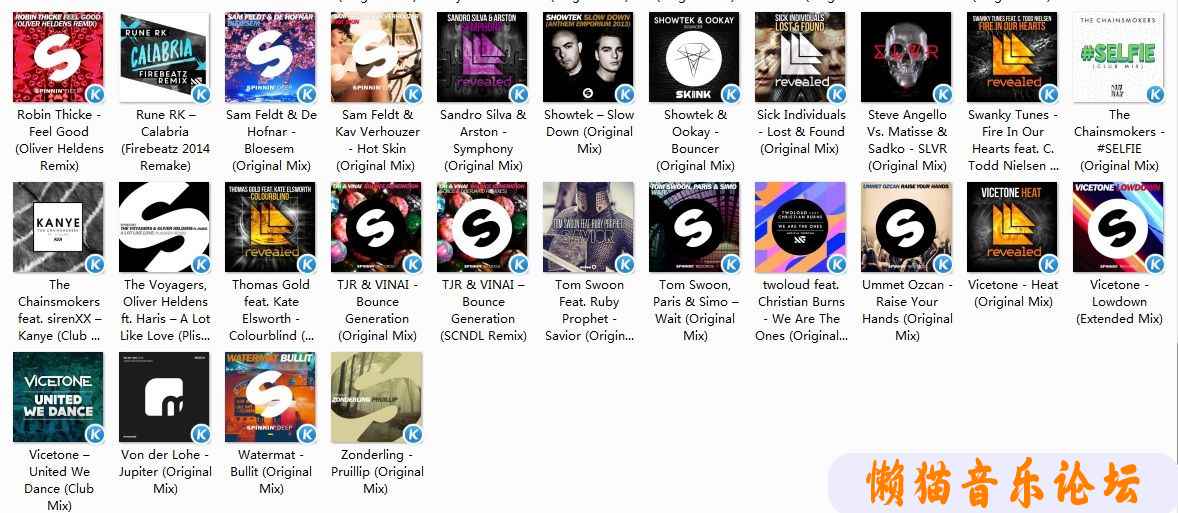Select Zonderling Pruillip track thumbnail
The height and width of the screenshot is (513, 1178).
click(x=376, y=397)
